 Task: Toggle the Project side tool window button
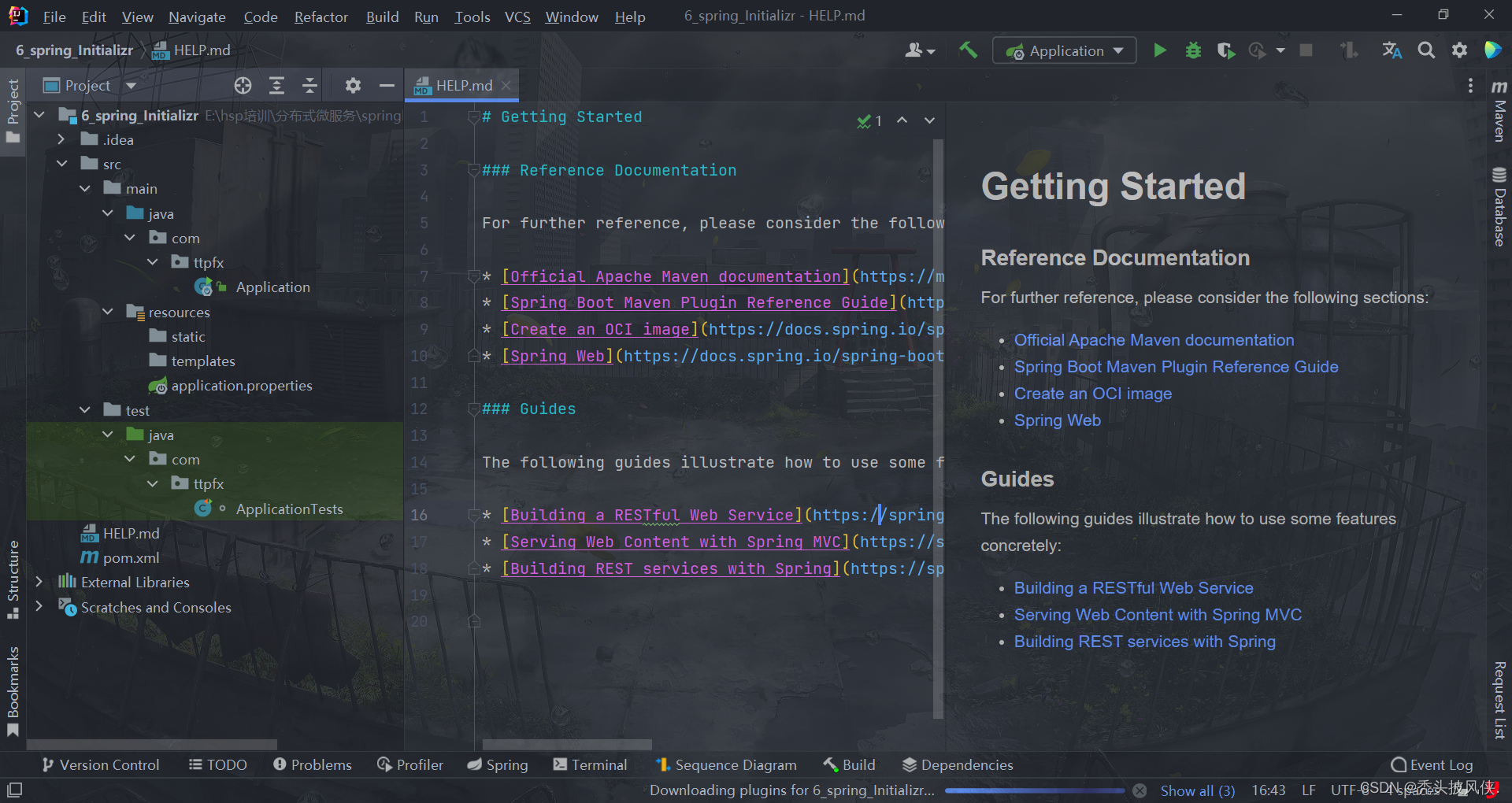point(13,110)
